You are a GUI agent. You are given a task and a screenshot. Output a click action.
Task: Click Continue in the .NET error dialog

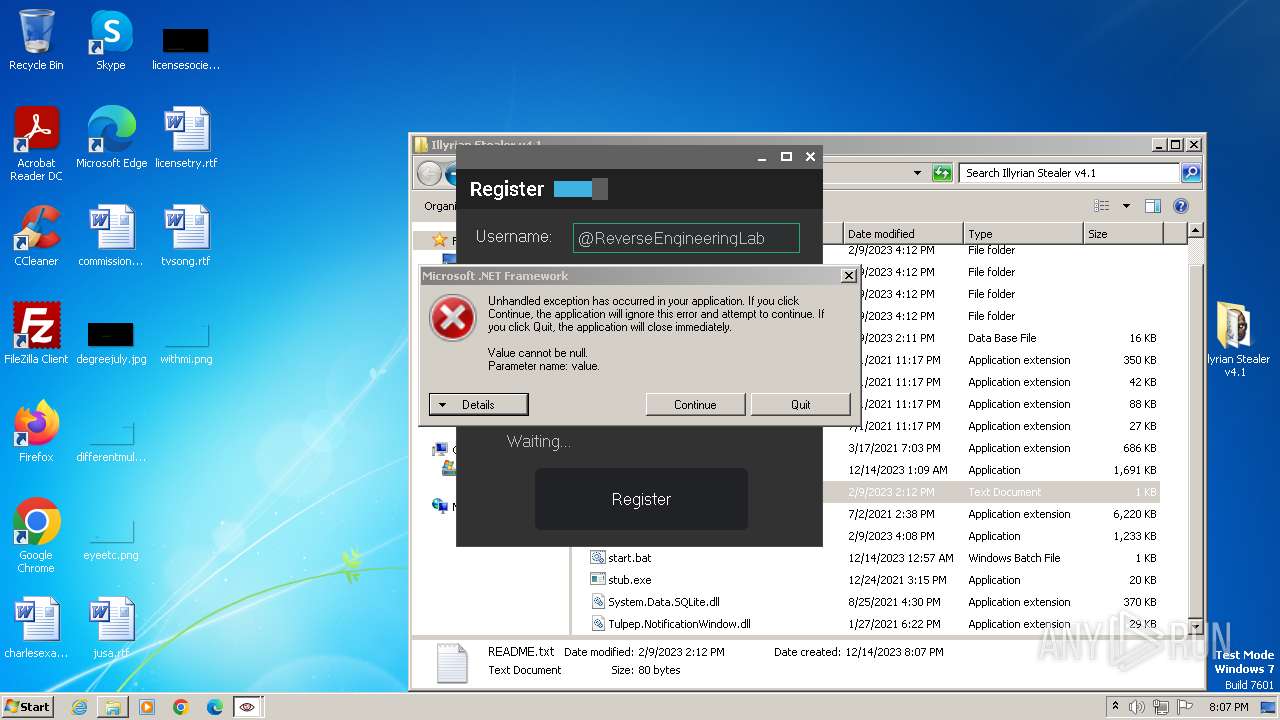tap(695, 405)
